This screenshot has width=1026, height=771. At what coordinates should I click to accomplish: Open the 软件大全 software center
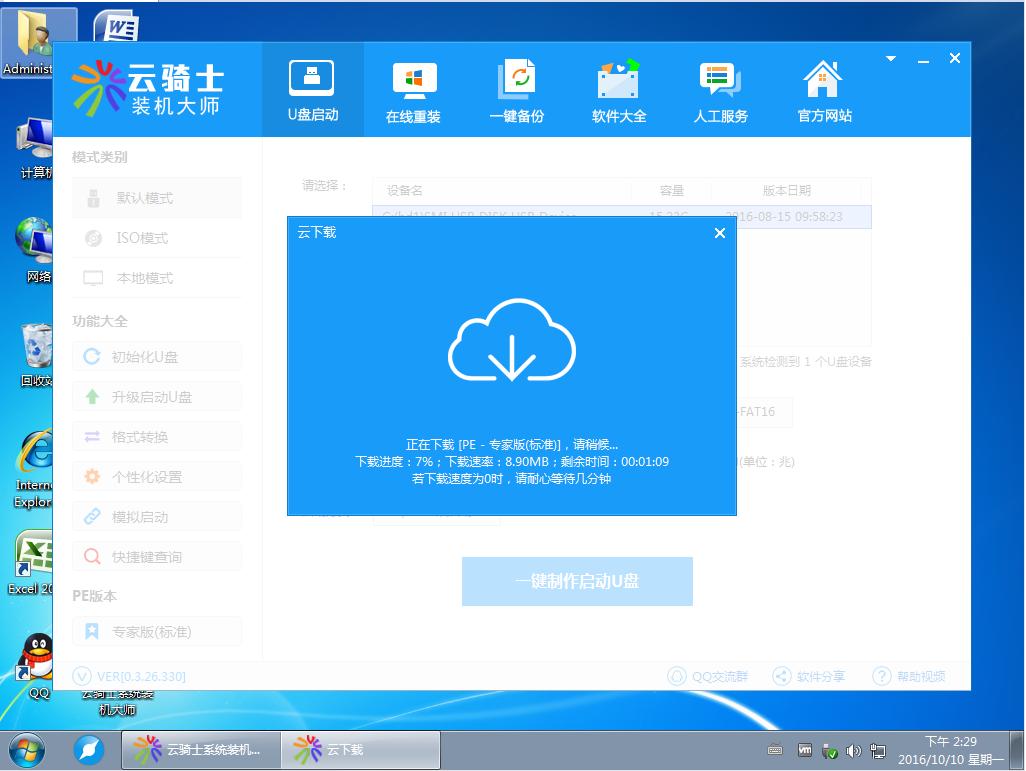(619, 89)
